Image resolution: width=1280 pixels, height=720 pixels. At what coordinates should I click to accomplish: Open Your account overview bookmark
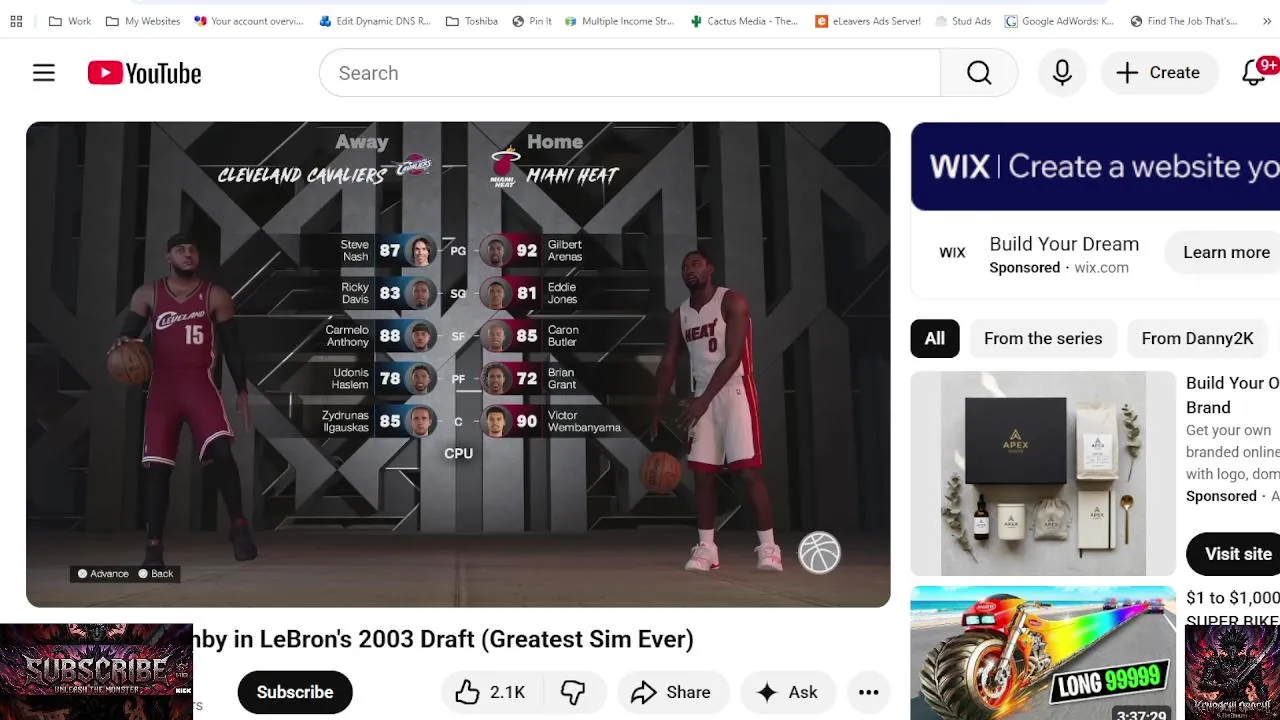pyautogui.click(x=249, y=21)
